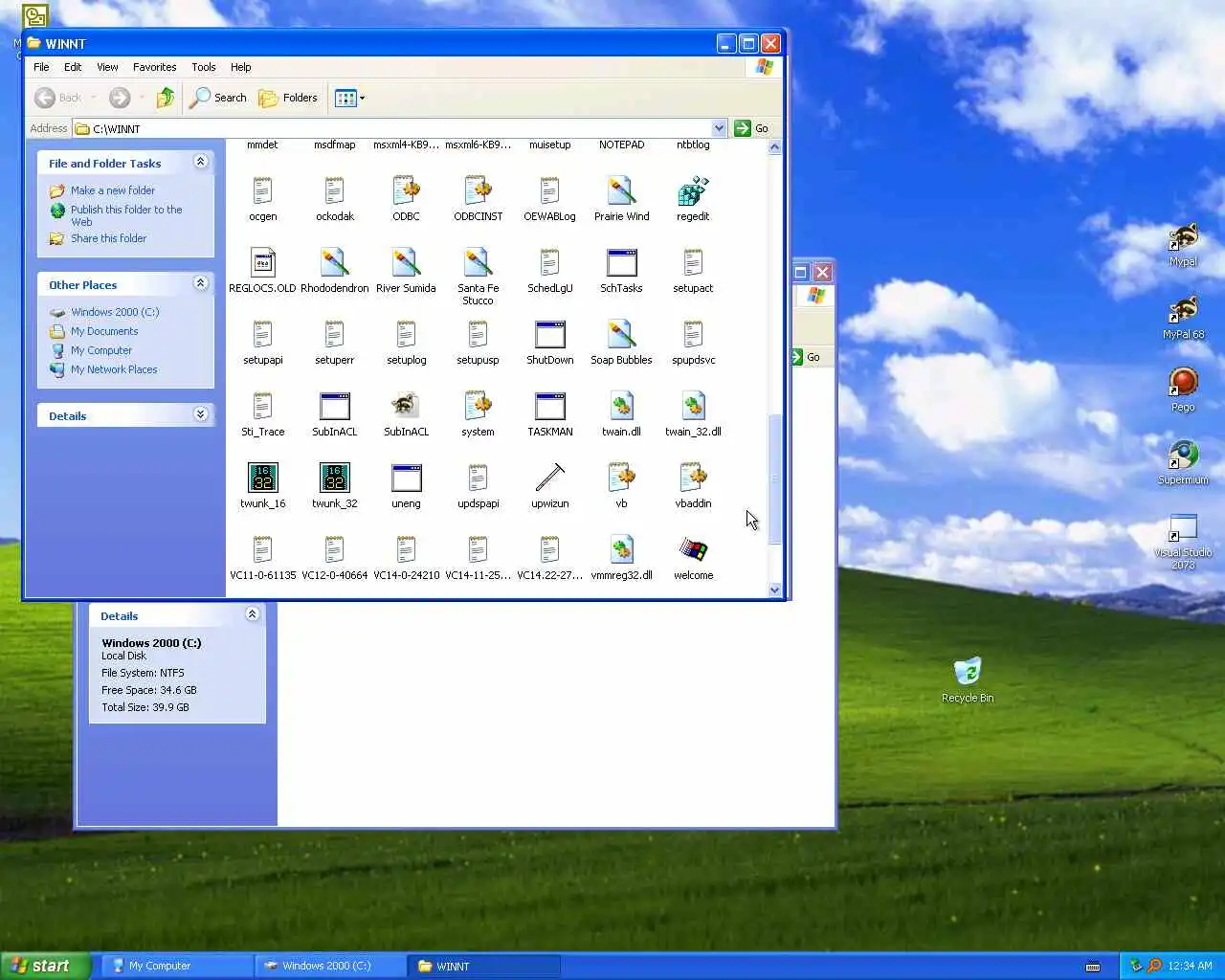Click the Go button beside WINNT address bar
Image resolution: width=1225 pixels, height=980 pixels.
(752, 128)
